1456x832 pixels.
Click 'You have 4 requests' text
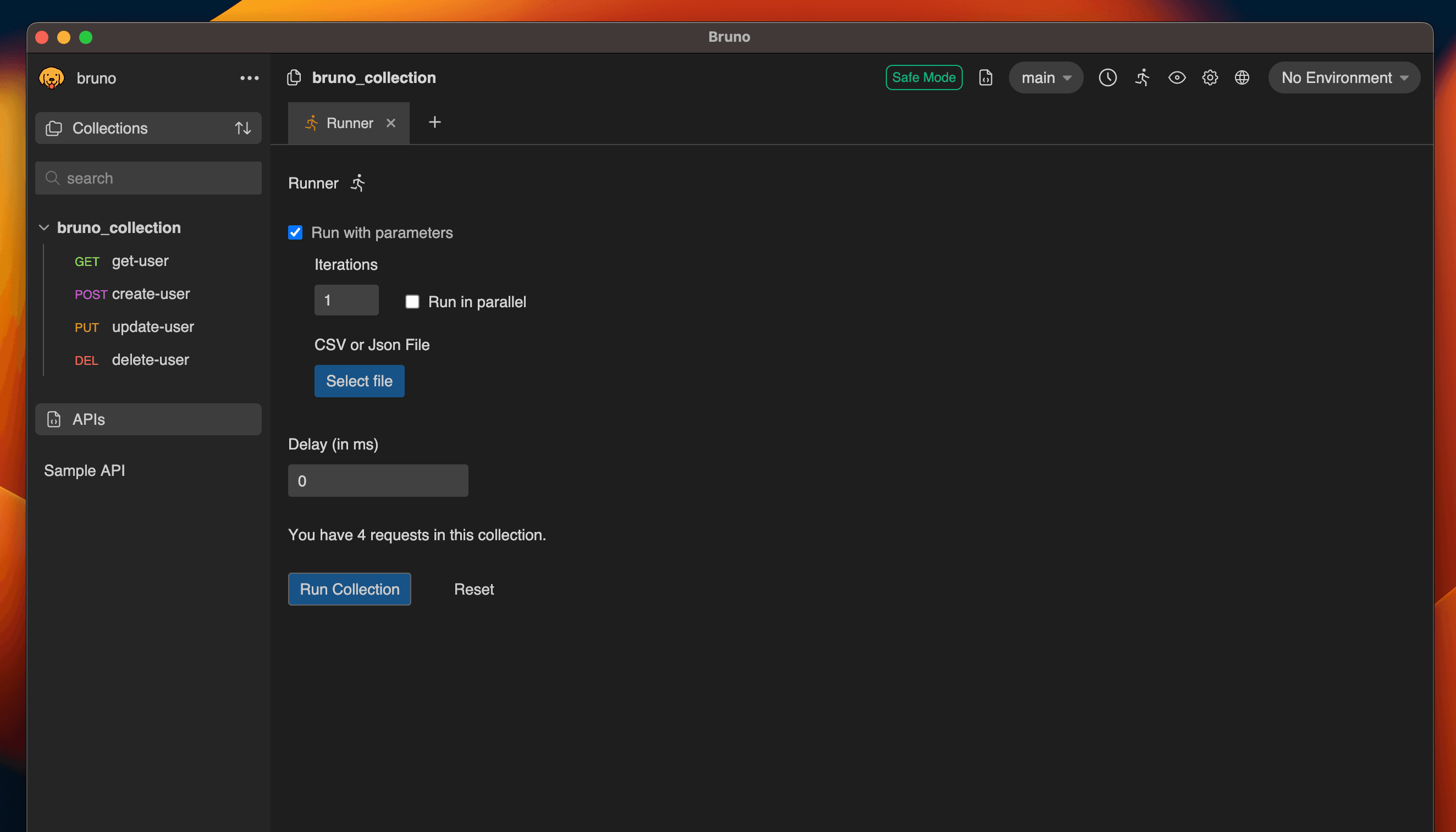pos(417,535)
